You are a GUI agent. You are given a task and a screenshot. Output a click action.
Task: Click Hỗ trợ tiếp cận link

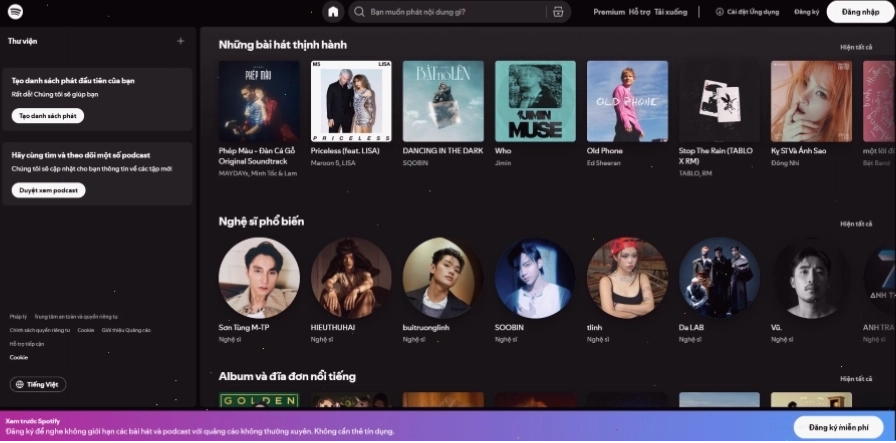coord(27,344)
